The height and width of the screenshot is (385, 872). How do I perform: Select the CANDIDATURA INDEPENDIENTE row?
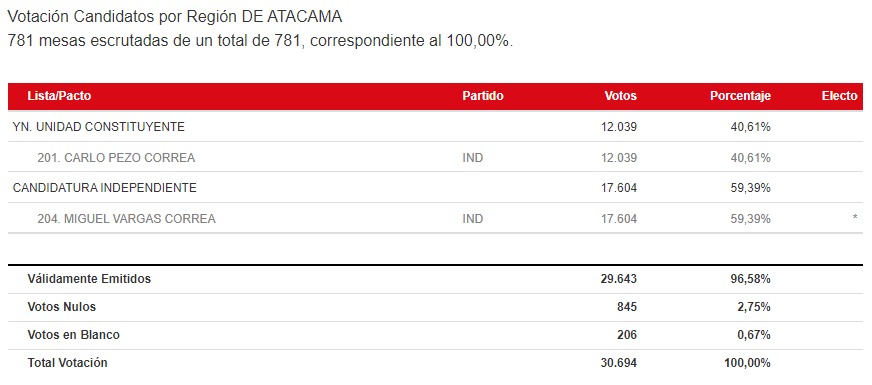tap(435, 188)
